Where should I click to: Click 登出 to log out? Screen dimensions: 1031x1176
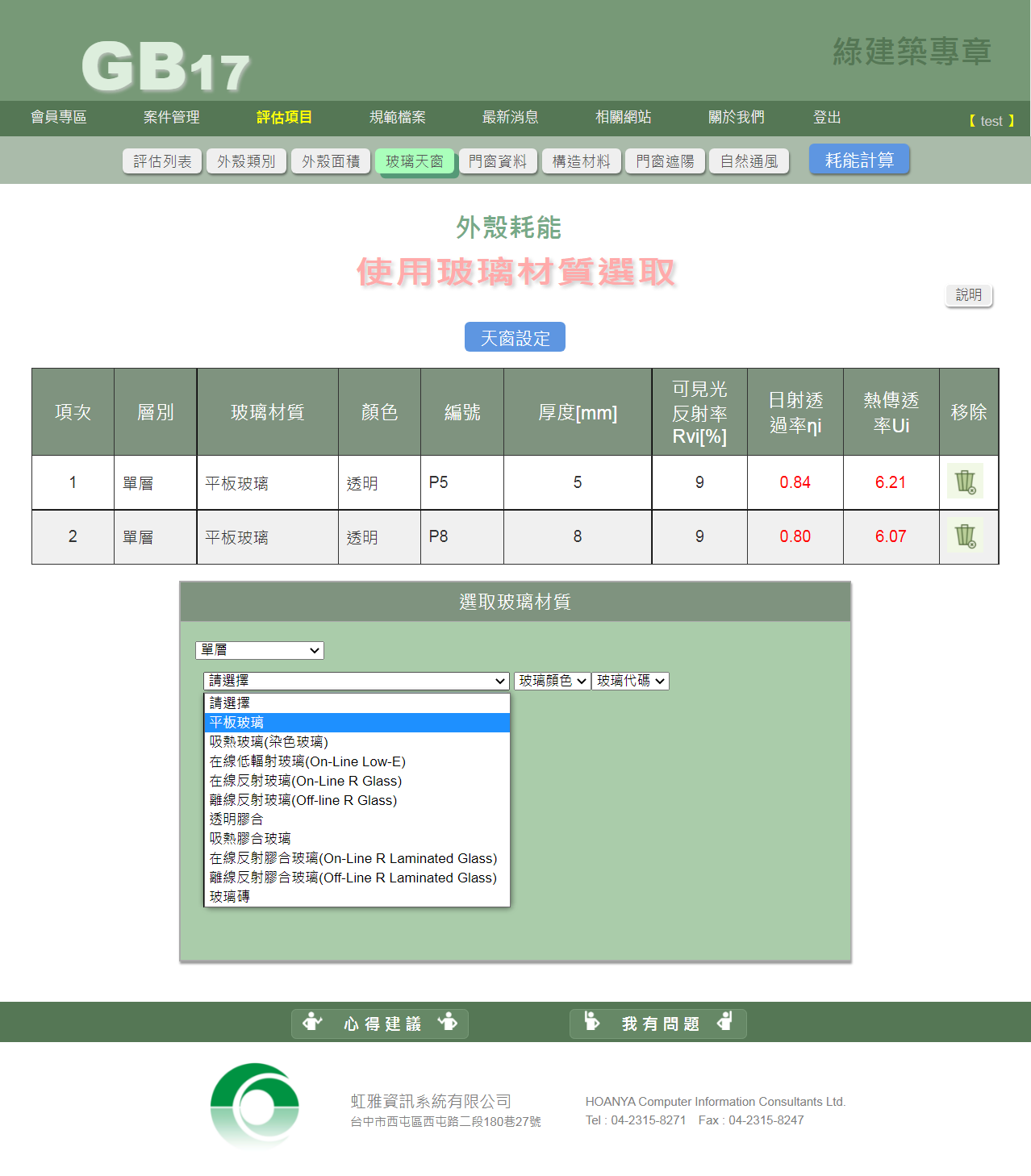point(827,118)
